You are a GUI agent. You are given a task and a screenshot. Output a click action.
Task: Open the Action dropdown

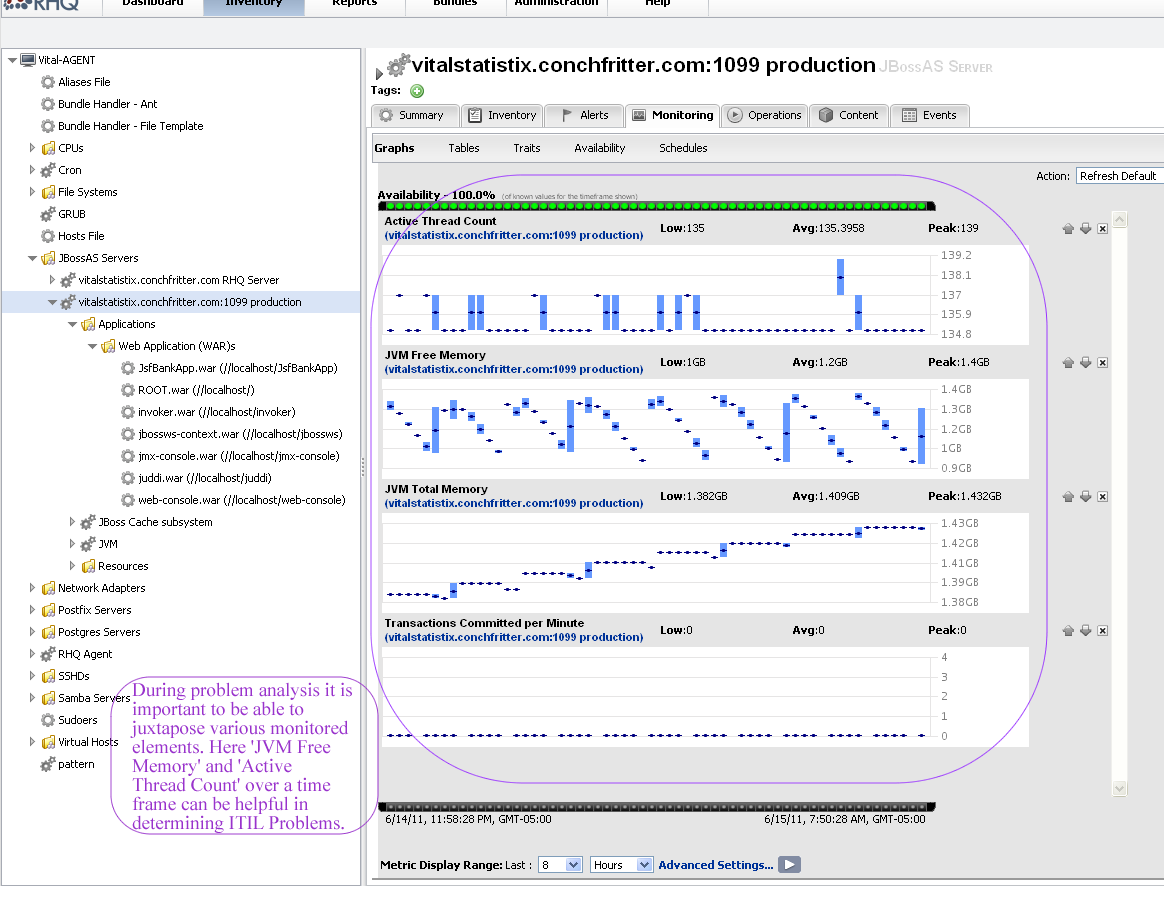(x=1119, y=176)
